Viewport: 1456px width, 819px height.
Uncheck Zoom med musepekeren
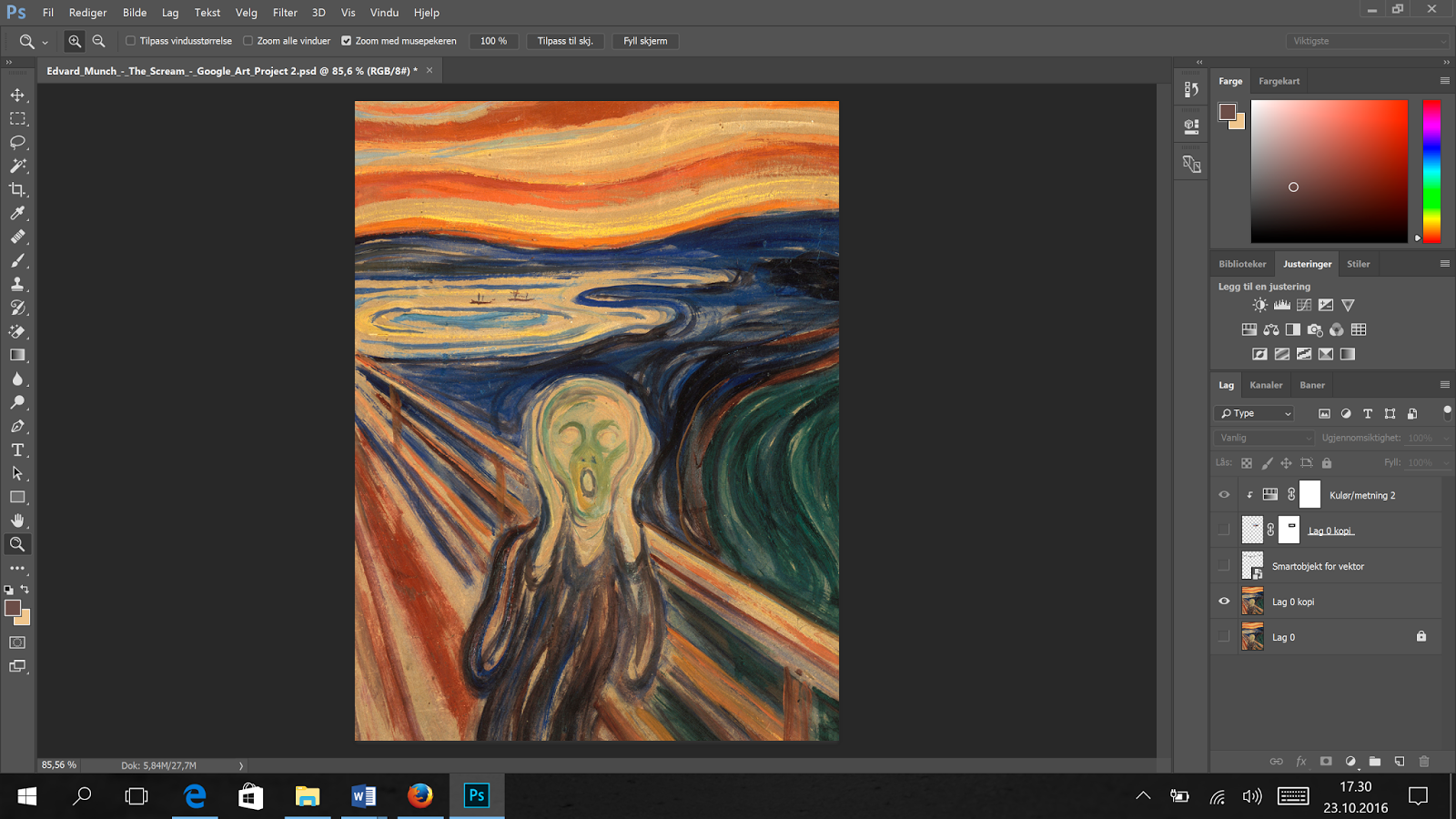[x=346, y=41]
